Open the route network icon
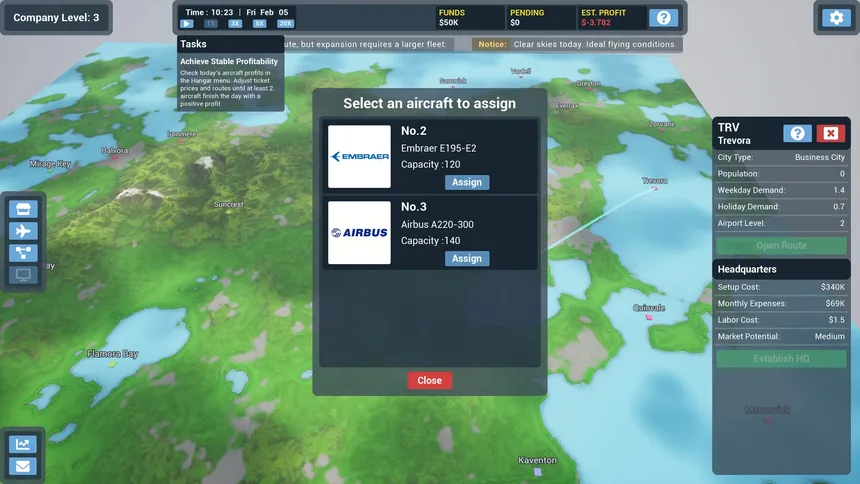Viewport: 860px width, 484px height. click(x=23, y=253)
